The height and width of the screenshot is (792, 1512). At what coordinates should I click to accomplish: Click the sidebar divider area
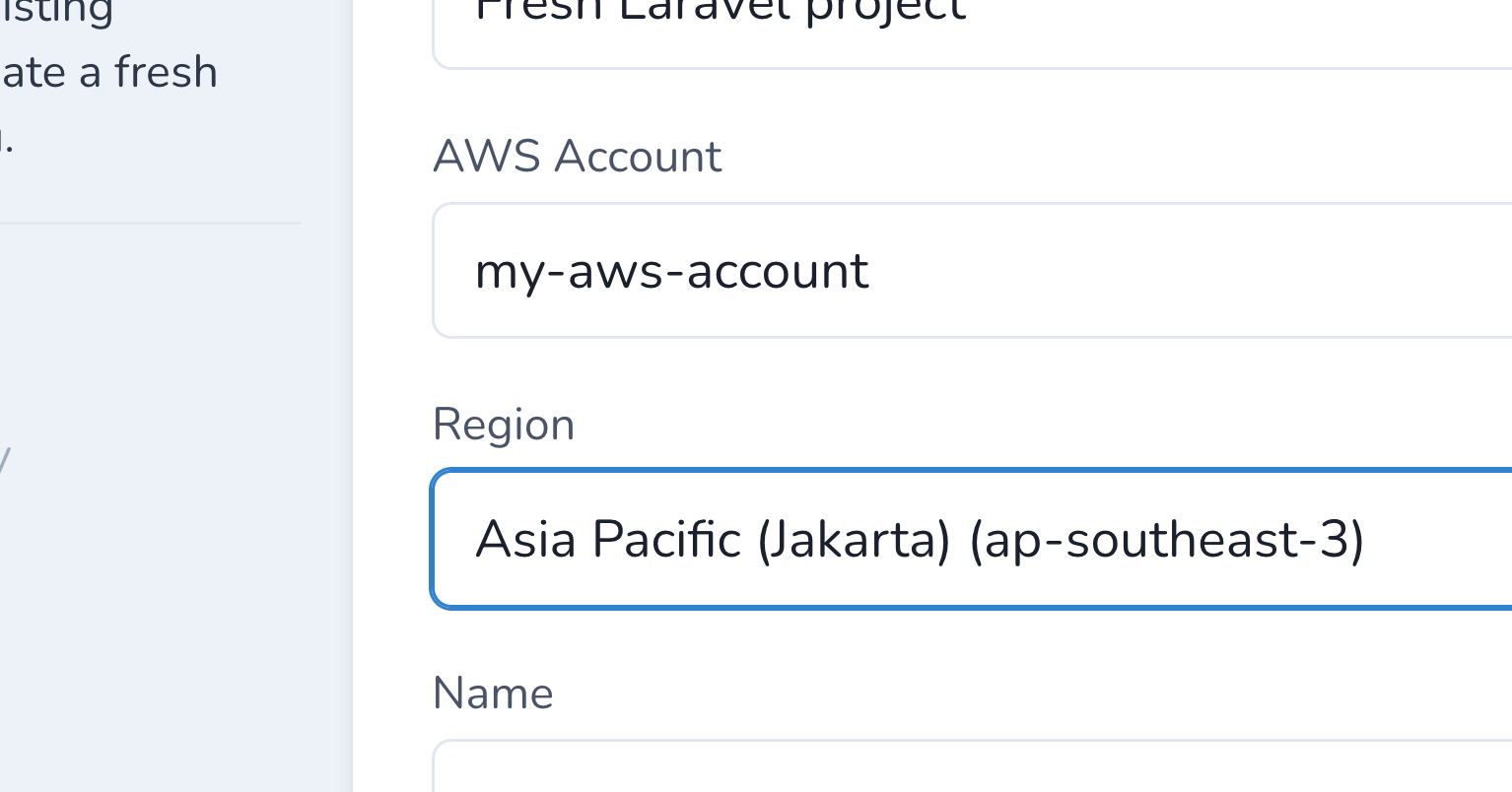coord(150,225)
